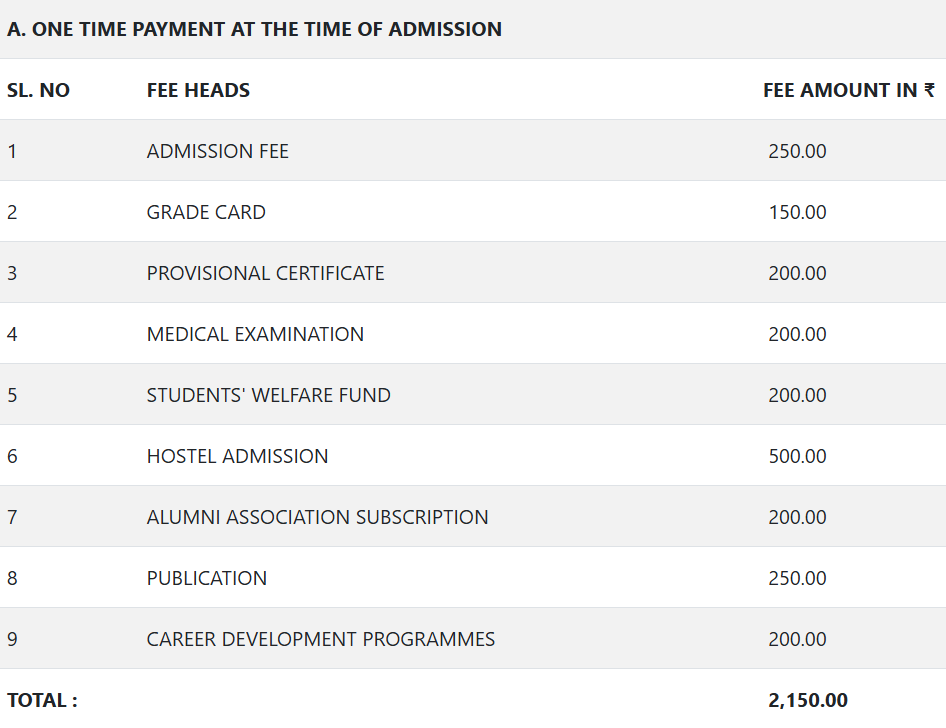Click the SL. NO column header

pos(38,90)
